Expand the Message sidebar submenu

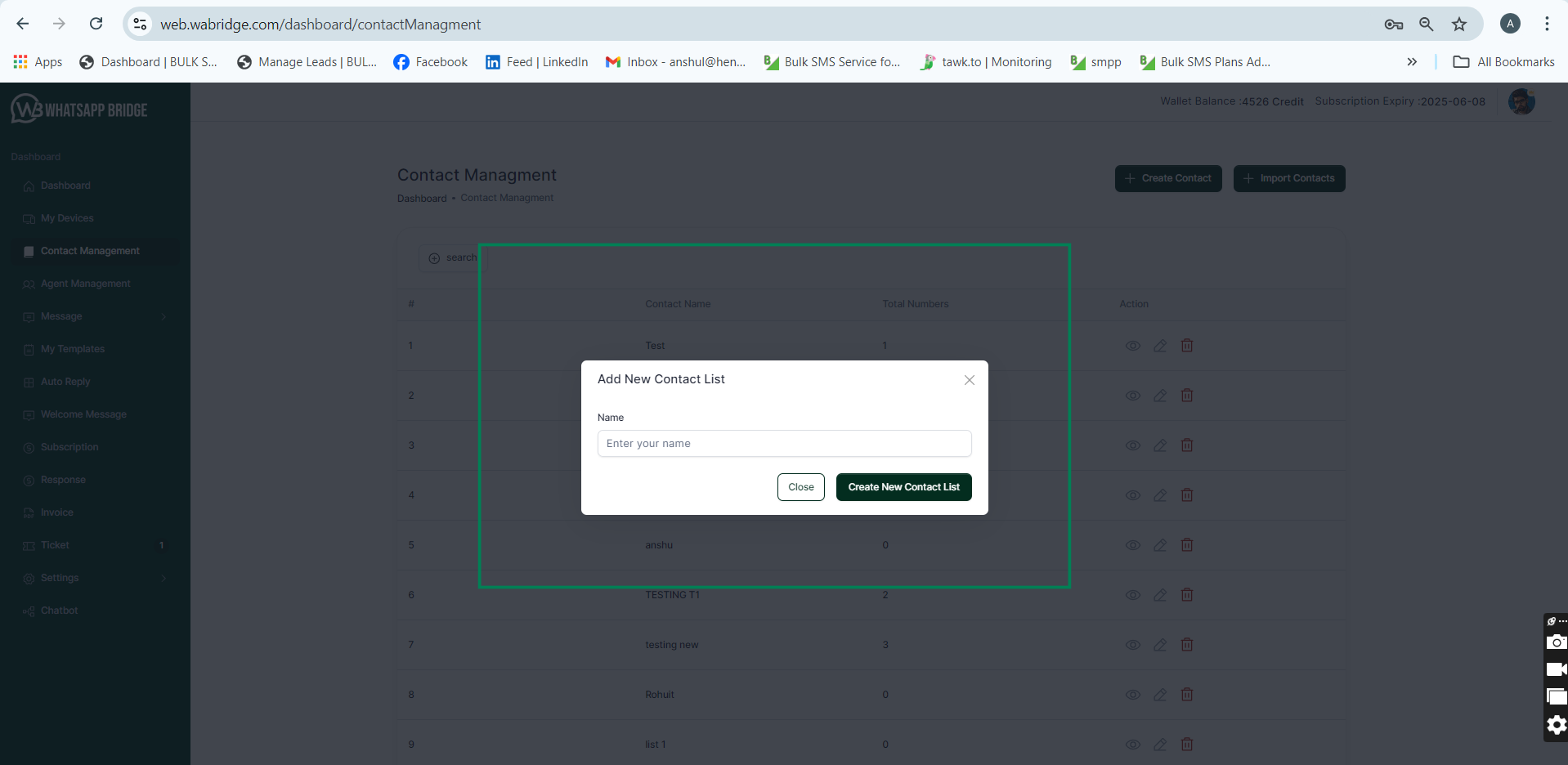point(95,316)
